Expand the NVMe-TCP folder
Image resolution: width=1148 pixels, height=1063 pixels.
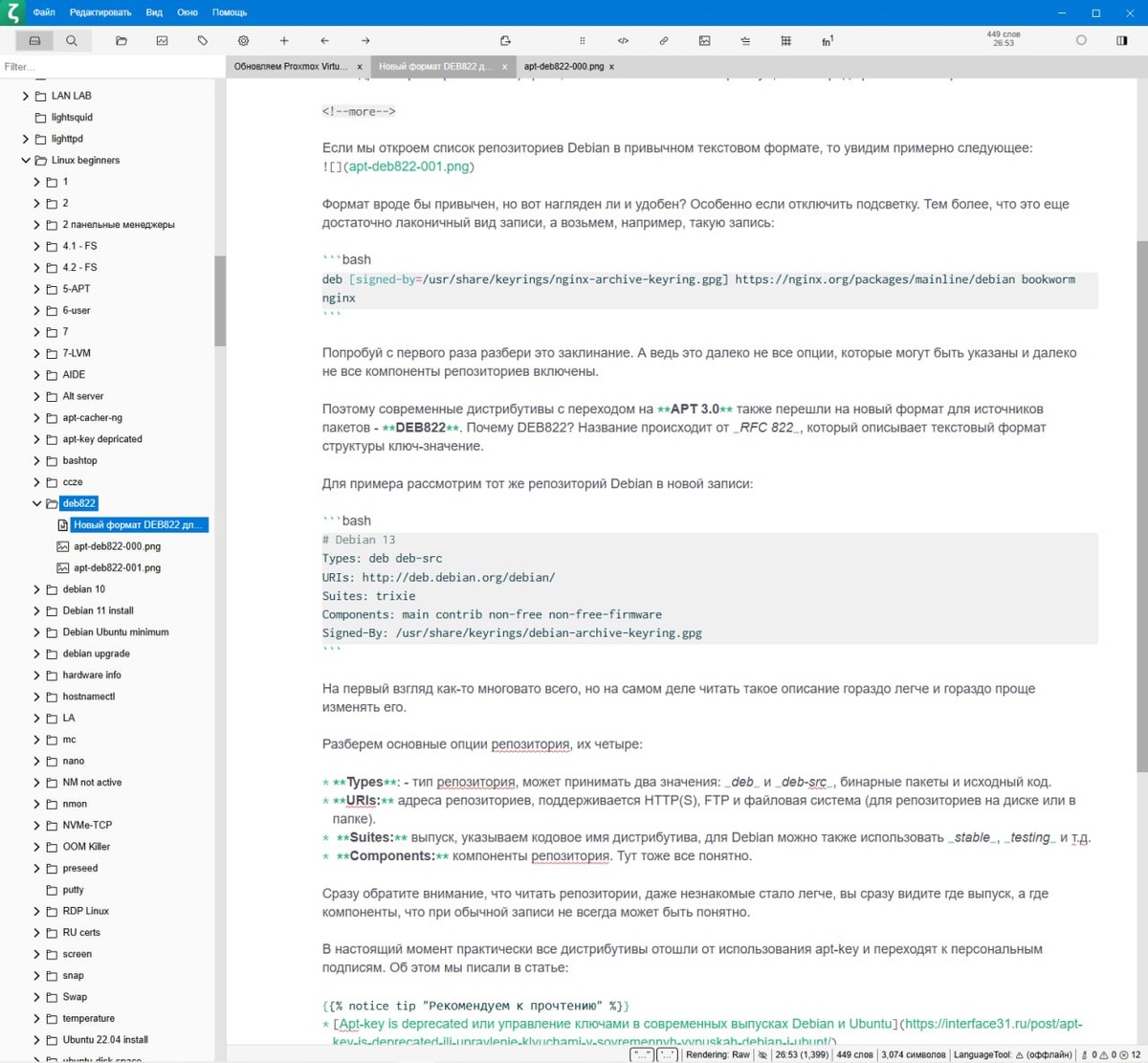point(37,825)
